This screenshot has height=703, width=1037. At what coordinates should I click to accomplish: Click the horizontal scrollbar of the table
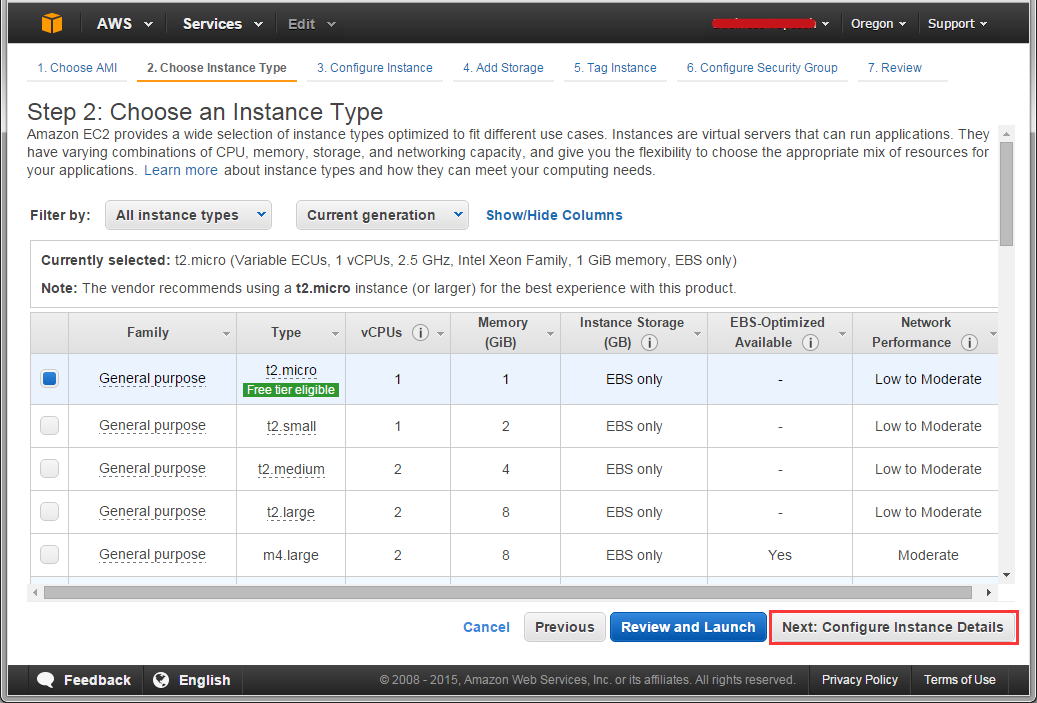(x=508, y=593)
